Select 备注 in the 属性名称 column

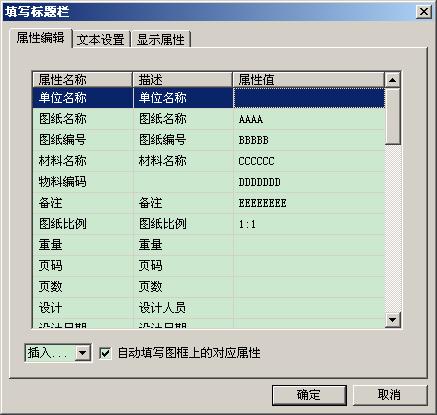83,203
